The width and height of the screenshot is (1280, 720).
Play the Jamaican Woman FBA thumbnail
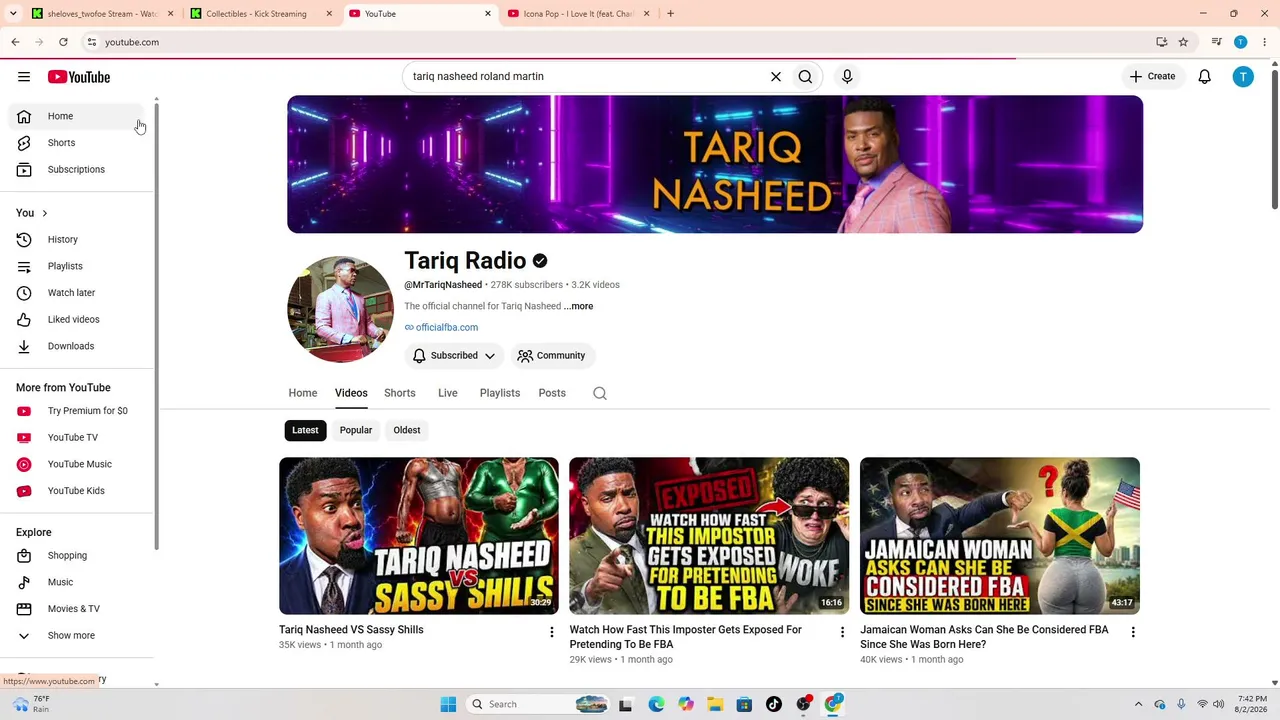[1000, 536]
